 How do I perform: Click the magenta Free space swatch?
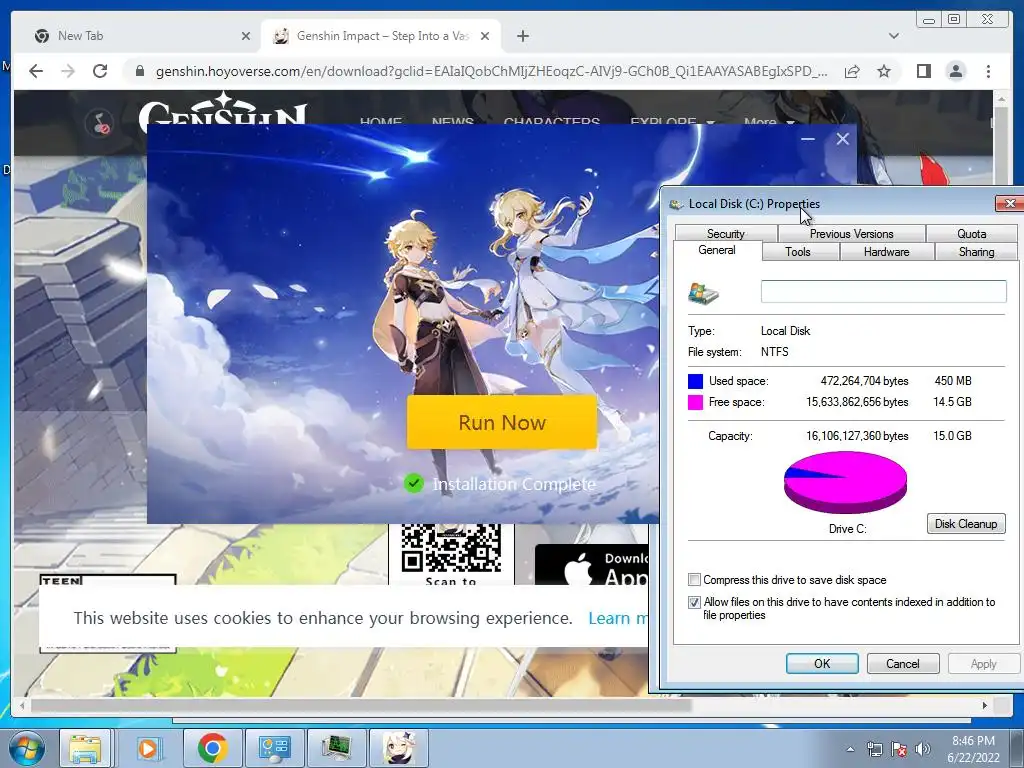(x=696, y=402)
